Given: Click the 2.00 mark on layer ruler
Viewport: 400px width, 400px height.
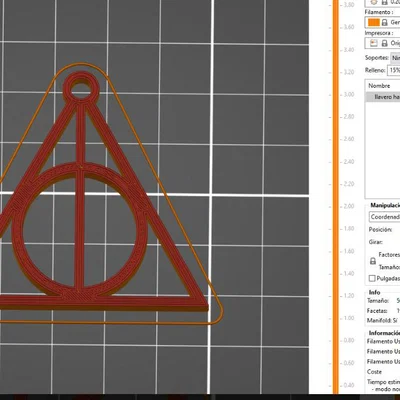Looking at the screenshot, I should (x=348, y=206).
